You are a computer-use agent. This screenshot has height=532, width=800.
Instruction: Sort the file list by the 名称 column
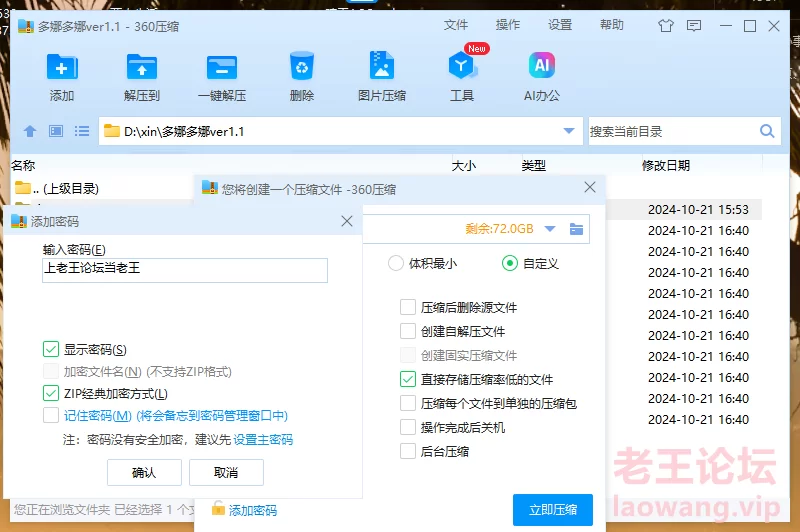click(x=23, y=165)
